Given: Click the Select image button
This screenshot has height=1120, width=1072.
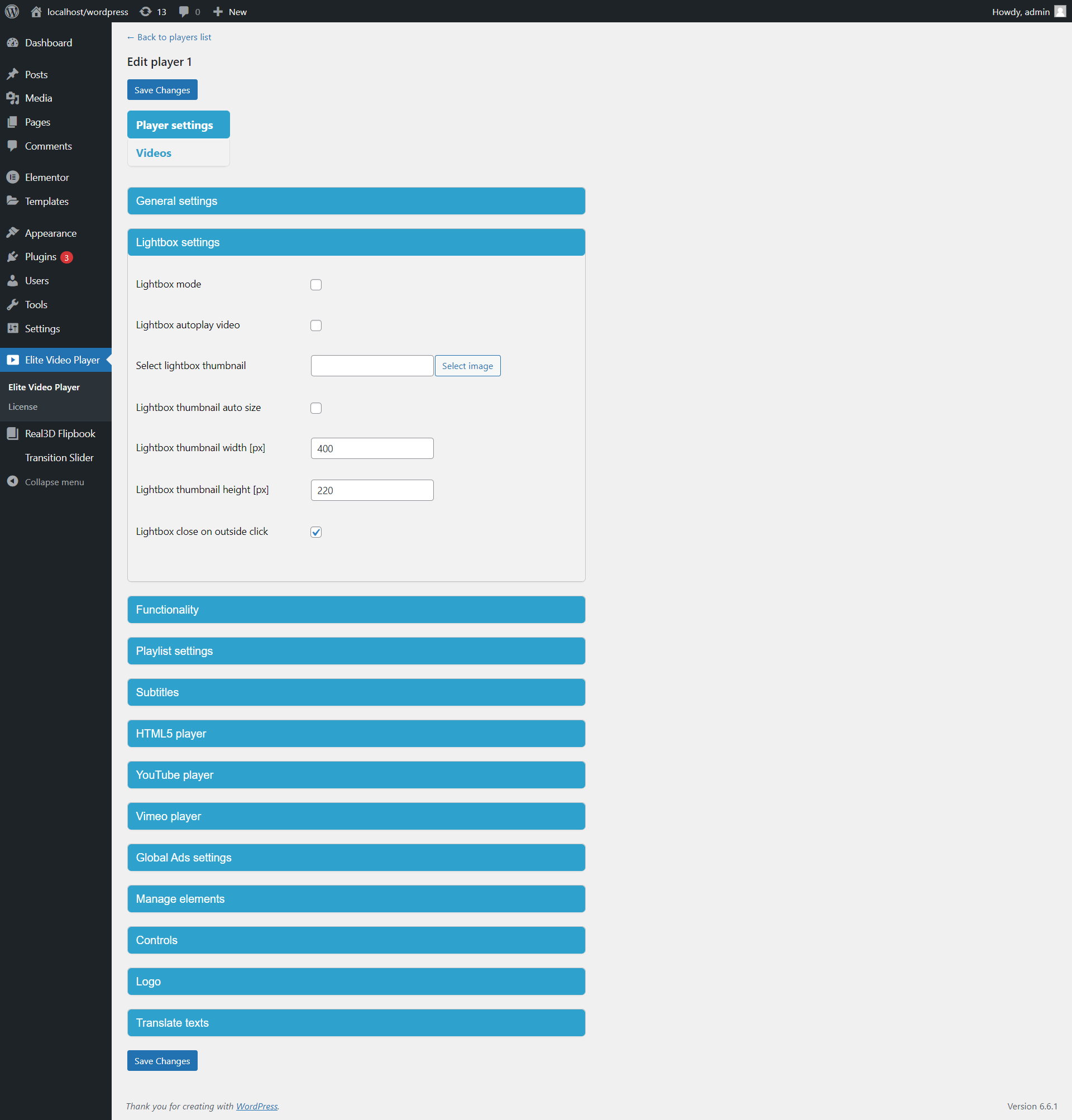Looking at the screenshot, I should (467, 366).
